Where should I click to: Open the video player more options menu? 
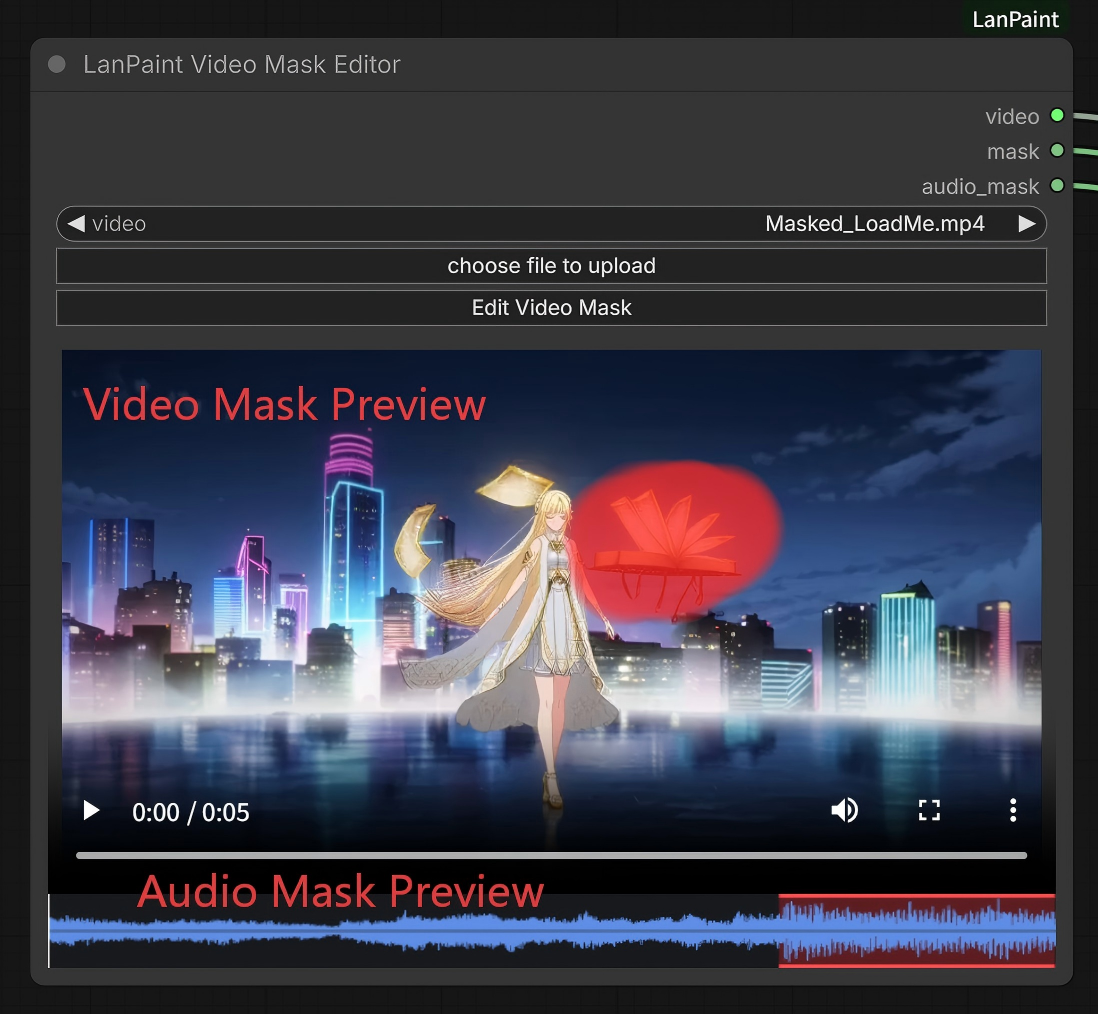click(x=1013, y=810)
